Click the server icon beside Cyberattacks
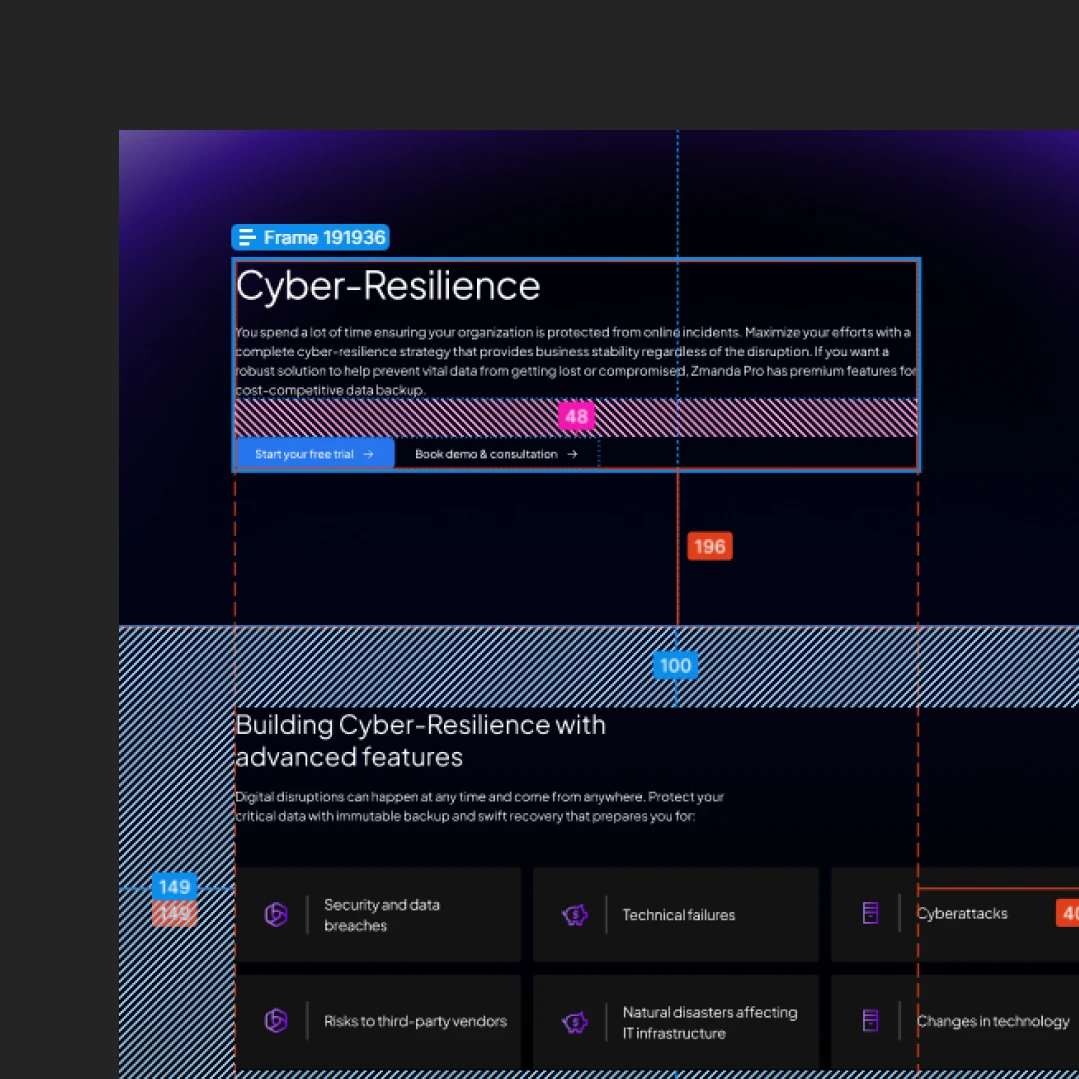 pos(871,913)
